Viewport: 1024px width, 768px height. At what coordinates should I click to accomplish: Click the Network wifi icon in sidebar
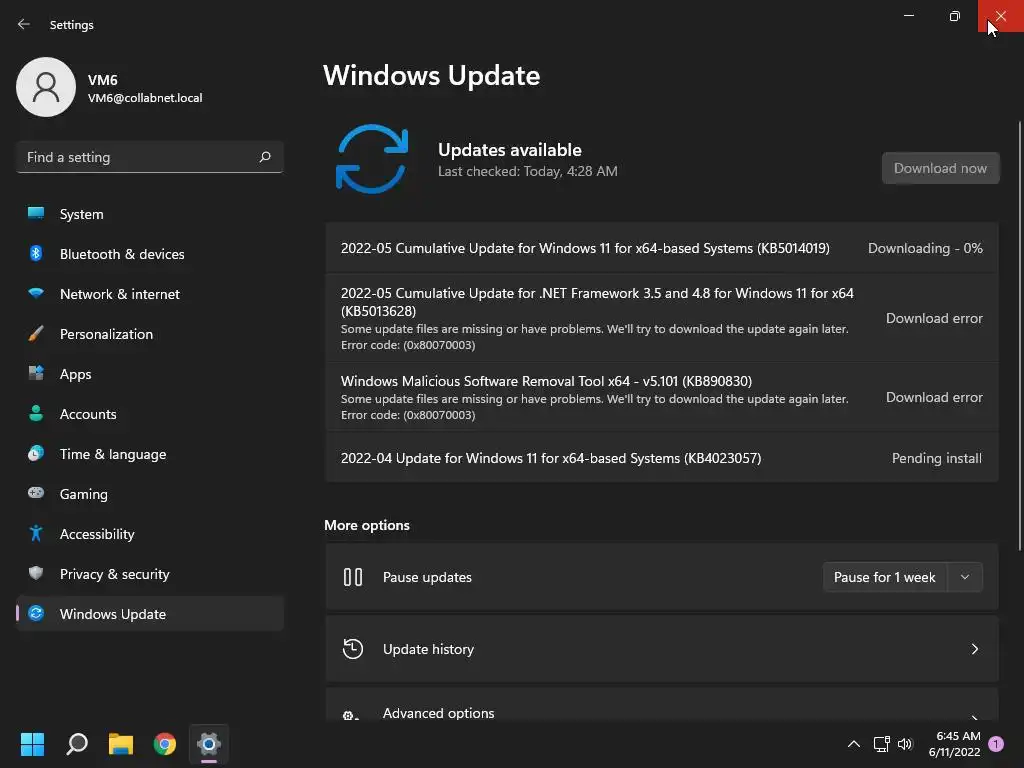tap(36, 293)
